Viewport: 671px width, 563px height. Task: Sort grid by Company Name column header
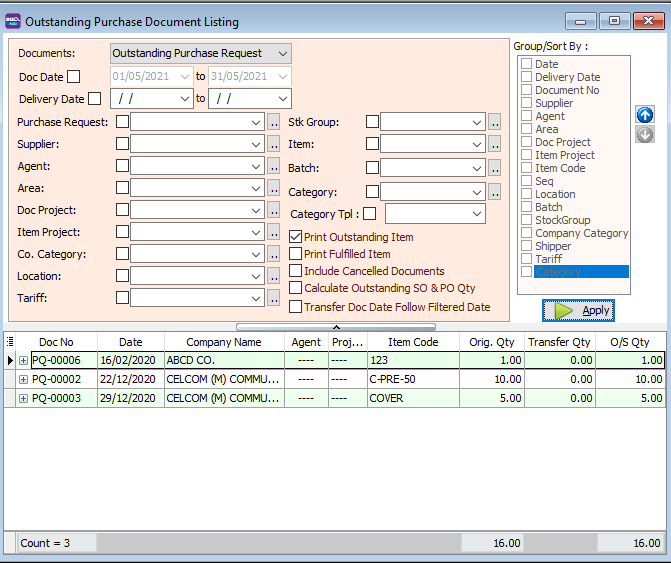(x=223, y=342)
